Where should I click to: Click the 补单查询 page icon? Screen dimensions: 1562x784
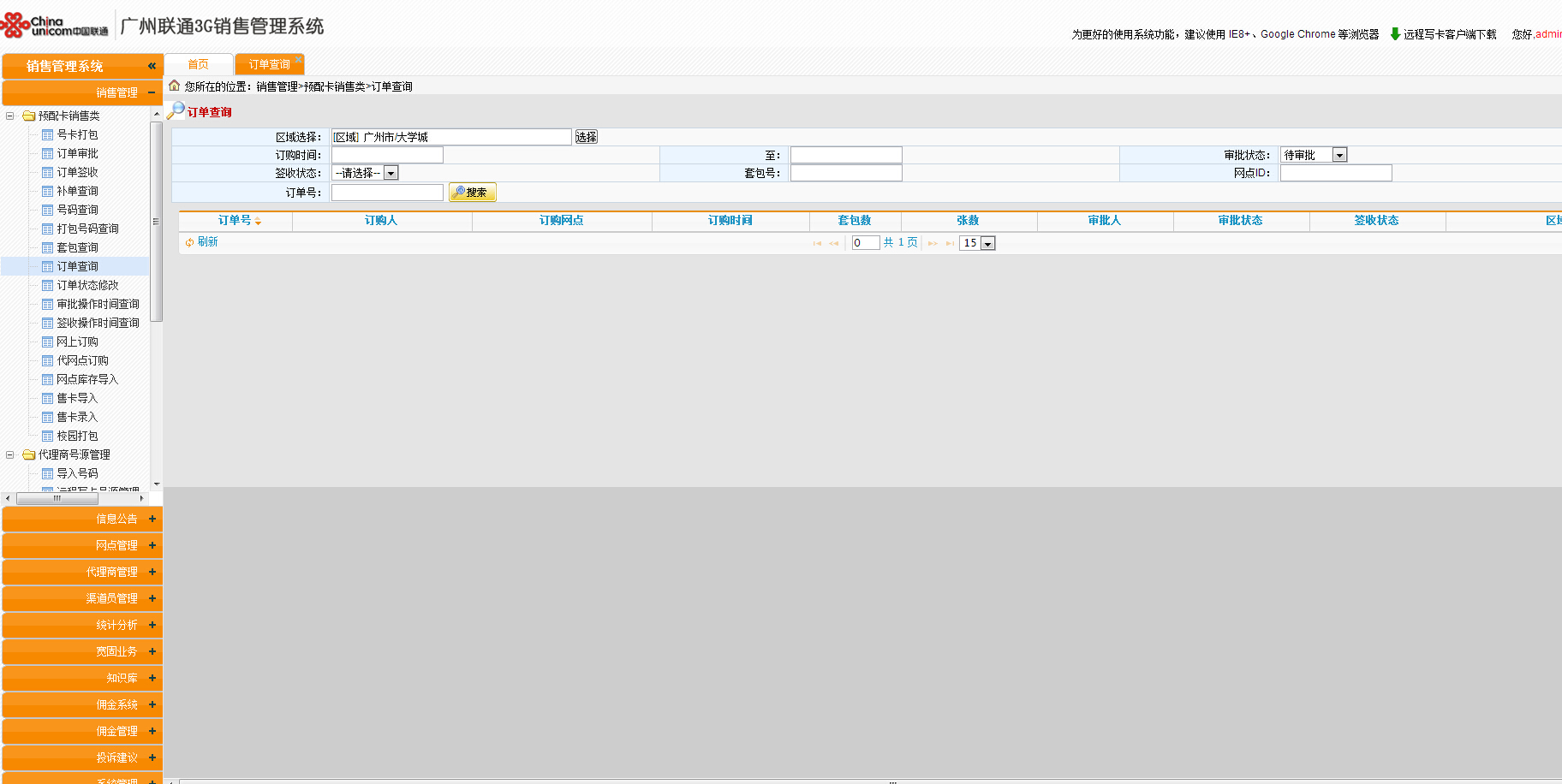pyautogui.click(x=48, y=191)
